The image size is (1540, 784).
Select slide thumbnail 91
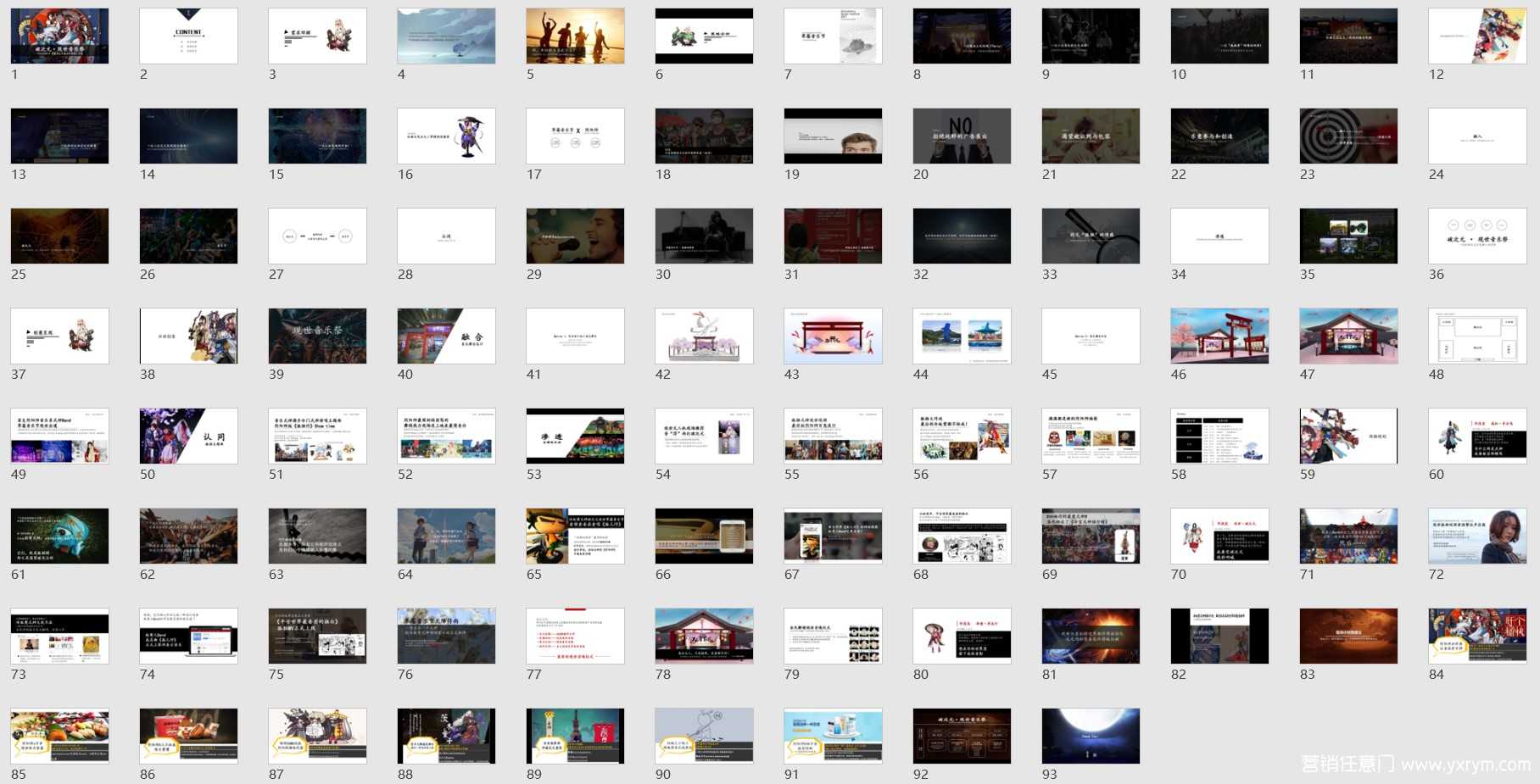(833, 736)
